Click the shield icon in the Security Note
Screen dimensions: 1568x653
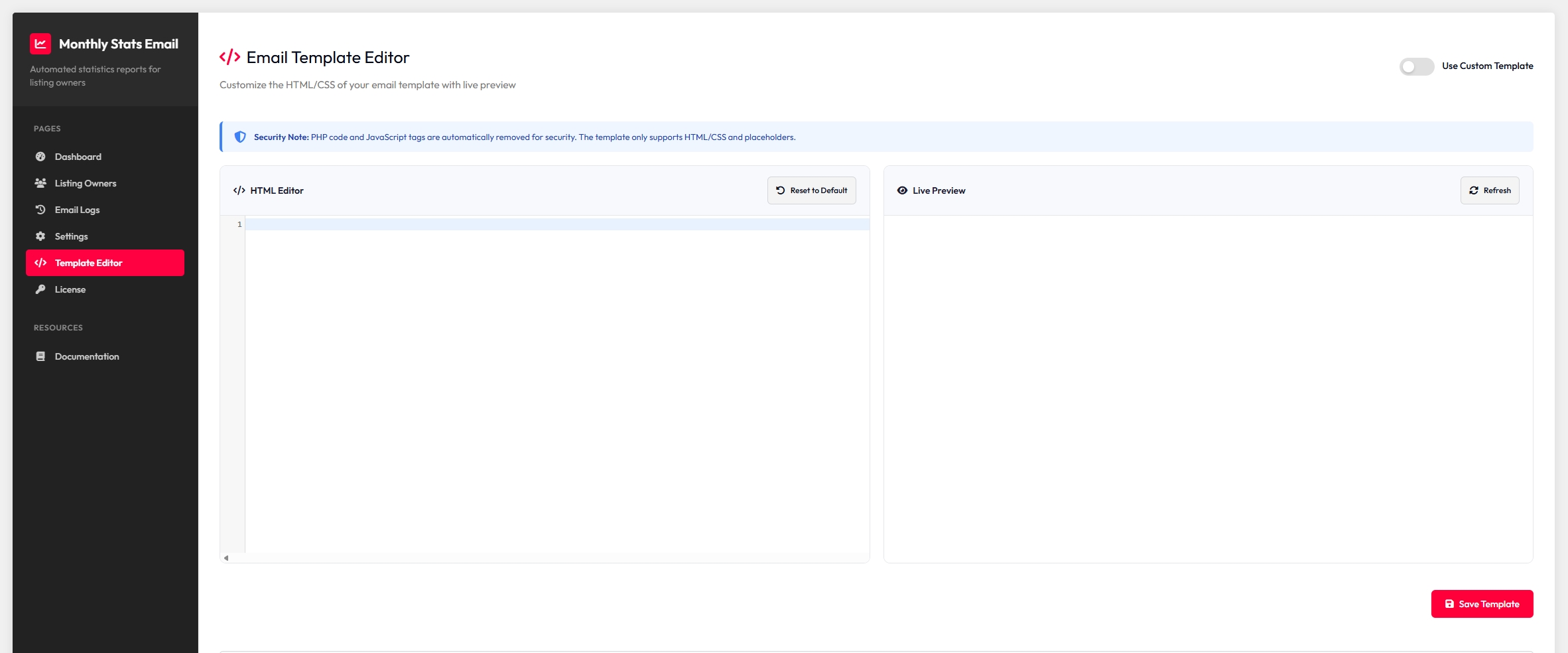[240, 137]
